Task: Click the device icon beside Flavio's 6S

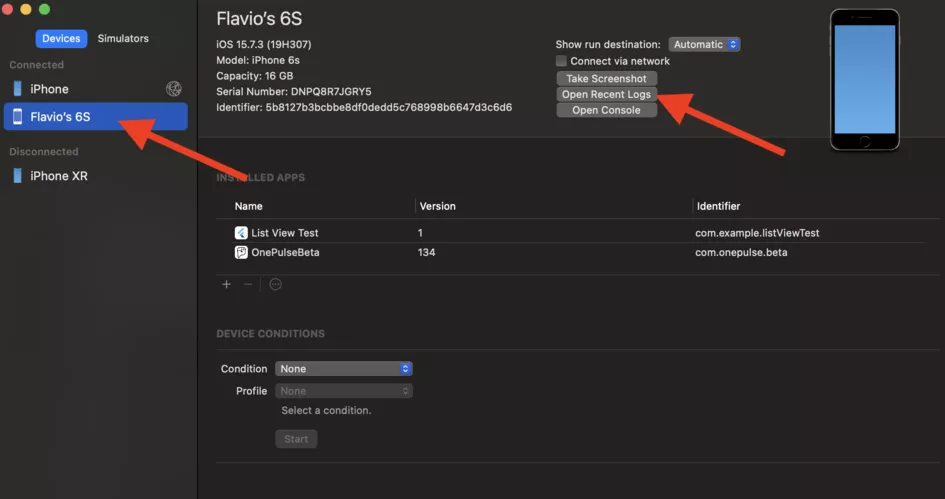Action: click(17, 116)
